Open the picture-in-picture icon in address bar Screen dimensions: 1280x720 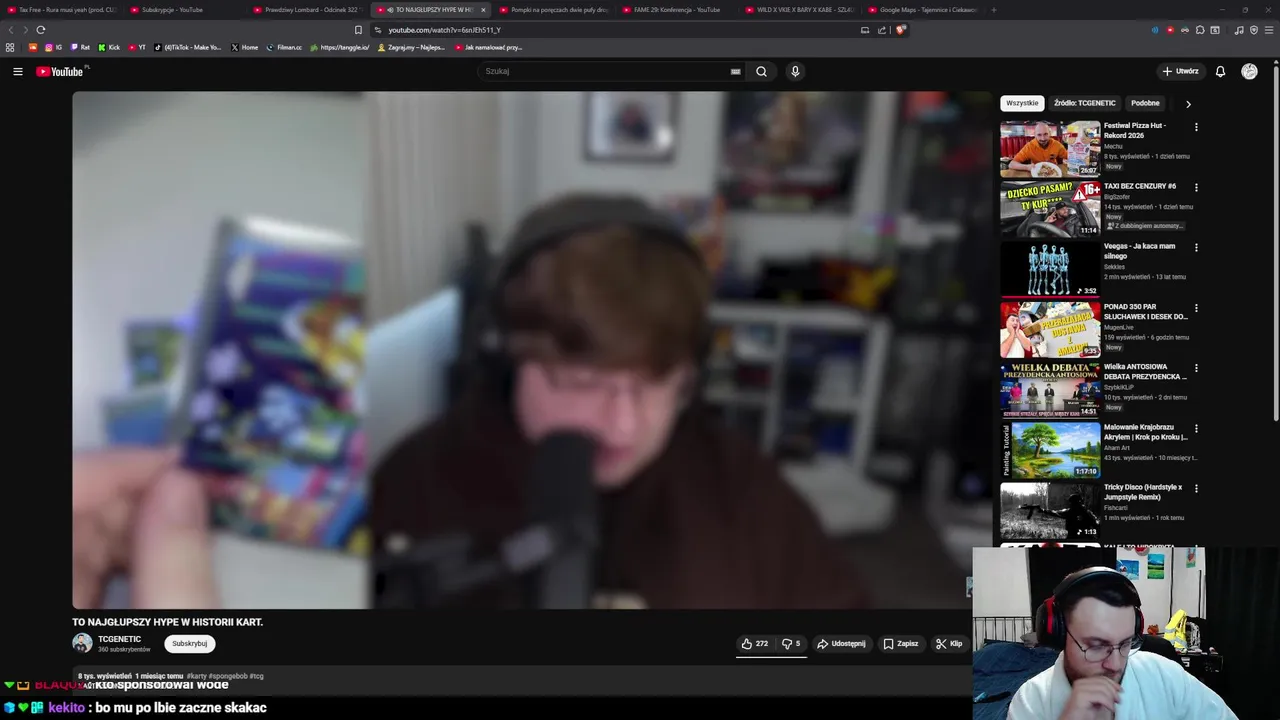pos(865,30)
